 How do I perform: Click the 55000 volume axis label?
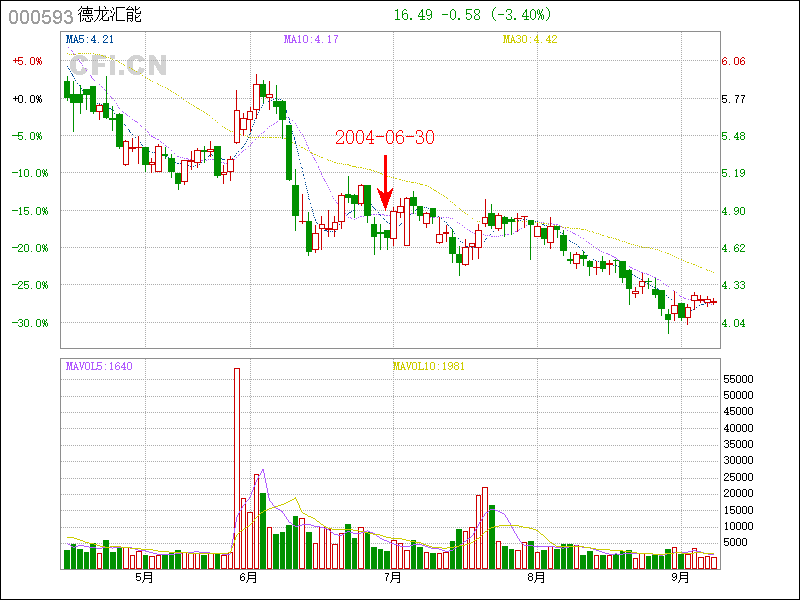[739, 380]
